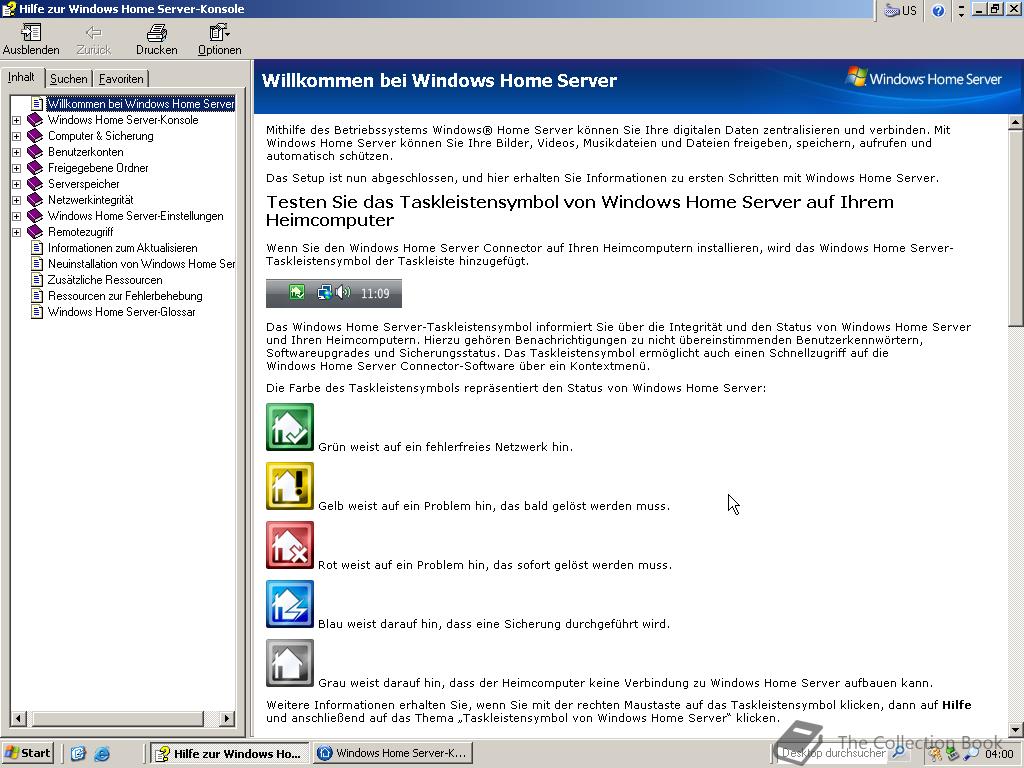
Task: Select the Serverspeicher tree label
Action: point(84,184)
